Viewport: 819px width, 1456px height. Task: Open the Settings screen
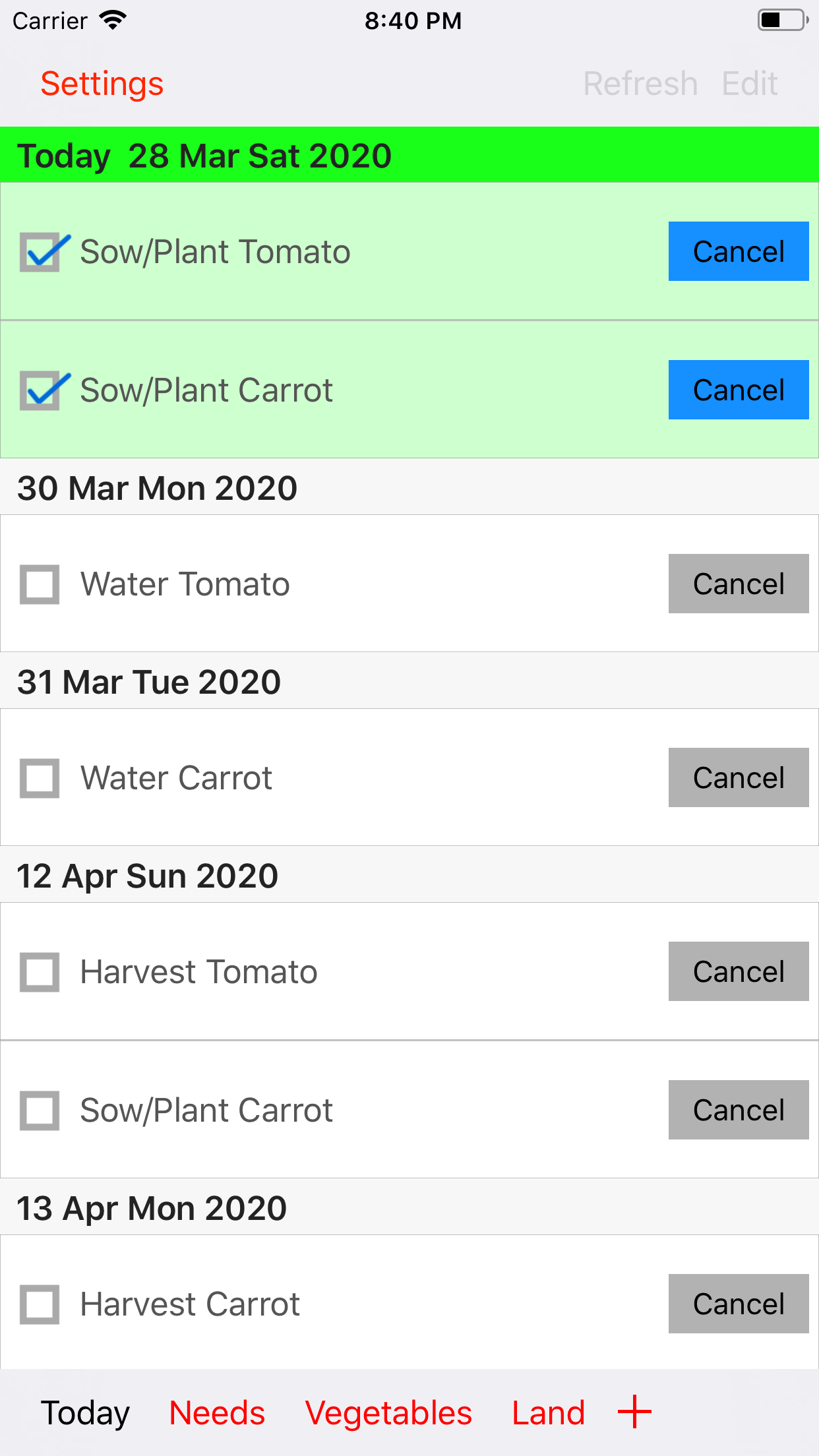point(102,84)
